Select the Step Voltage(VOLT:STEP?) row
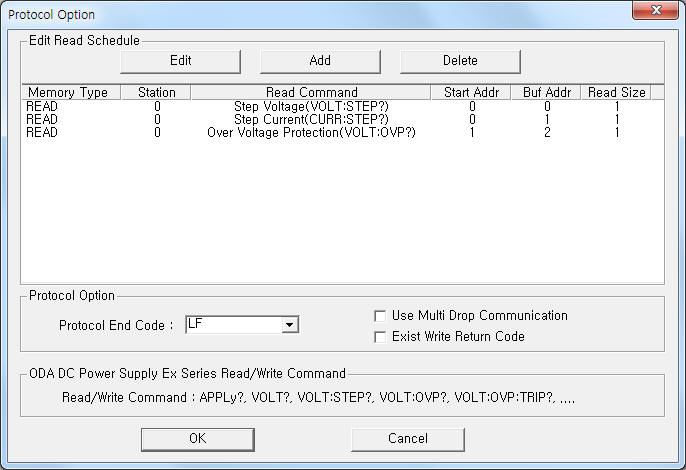 tap(343, 106)
